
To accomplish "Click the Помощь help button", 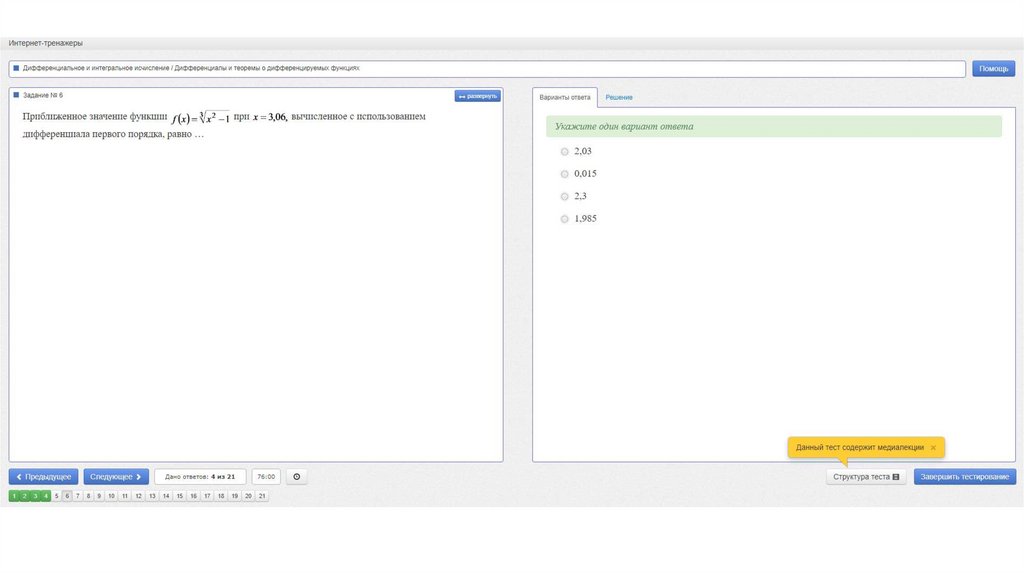I will point(993,69).
